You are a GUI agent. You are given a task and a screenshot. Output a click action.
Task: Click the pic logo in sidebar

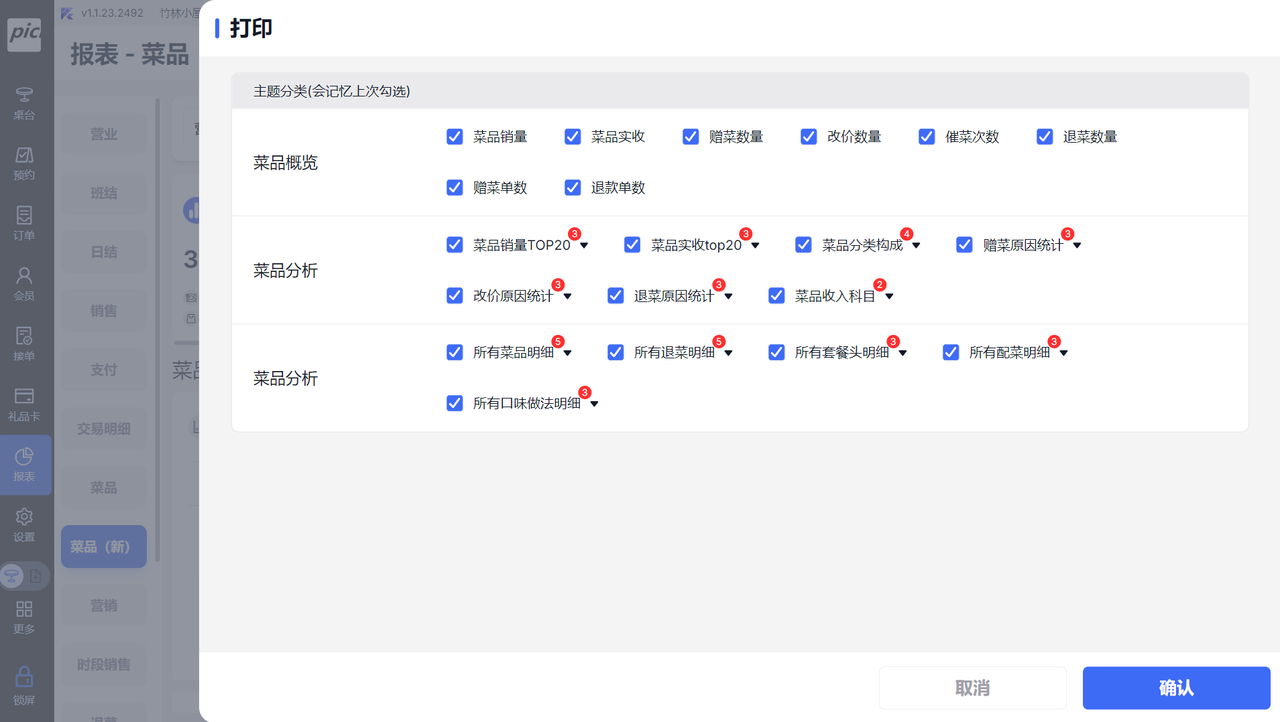coord(24,34)
